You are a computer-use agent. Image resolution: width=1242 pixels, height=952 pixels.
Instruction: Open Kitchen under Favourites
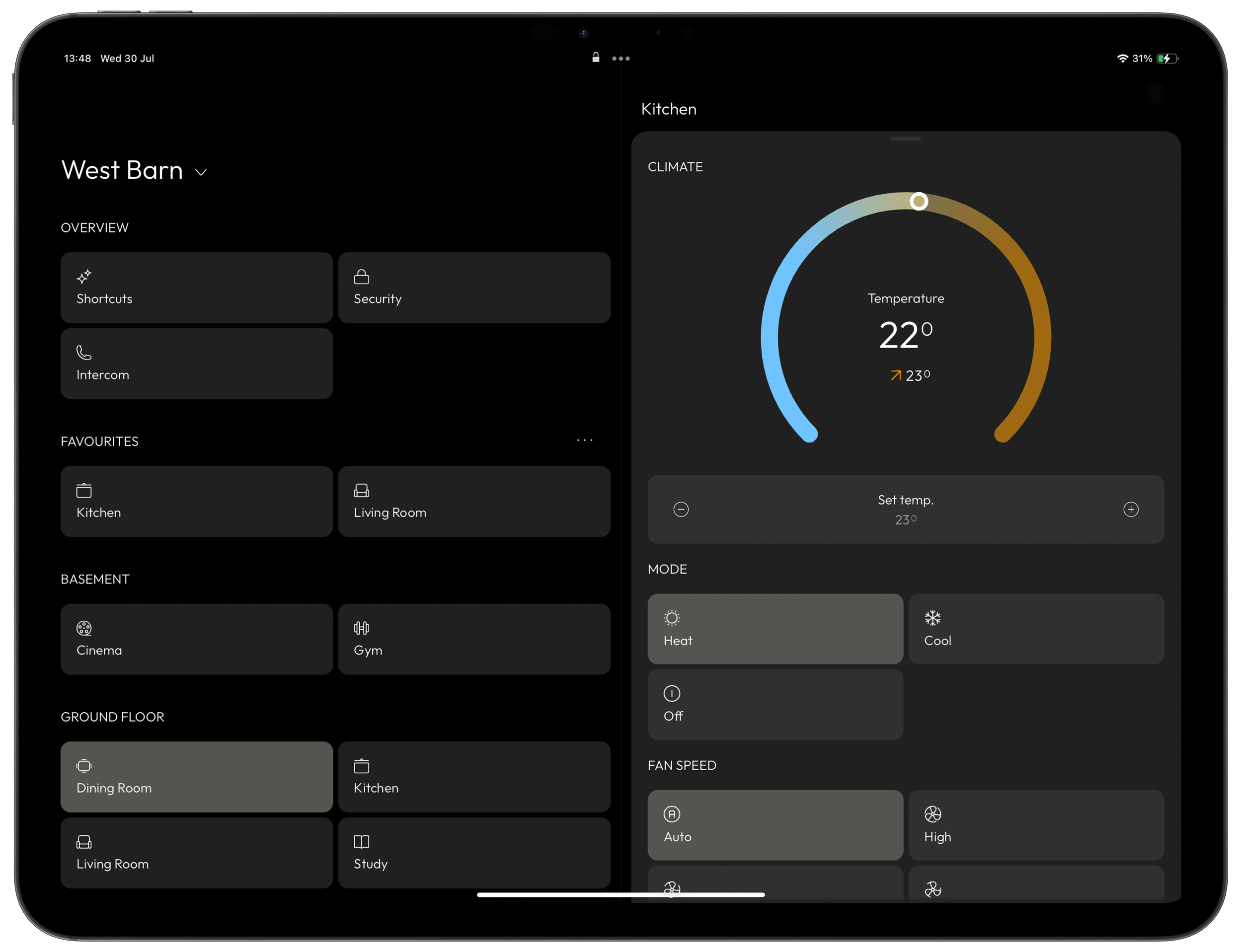click(196, 501)
